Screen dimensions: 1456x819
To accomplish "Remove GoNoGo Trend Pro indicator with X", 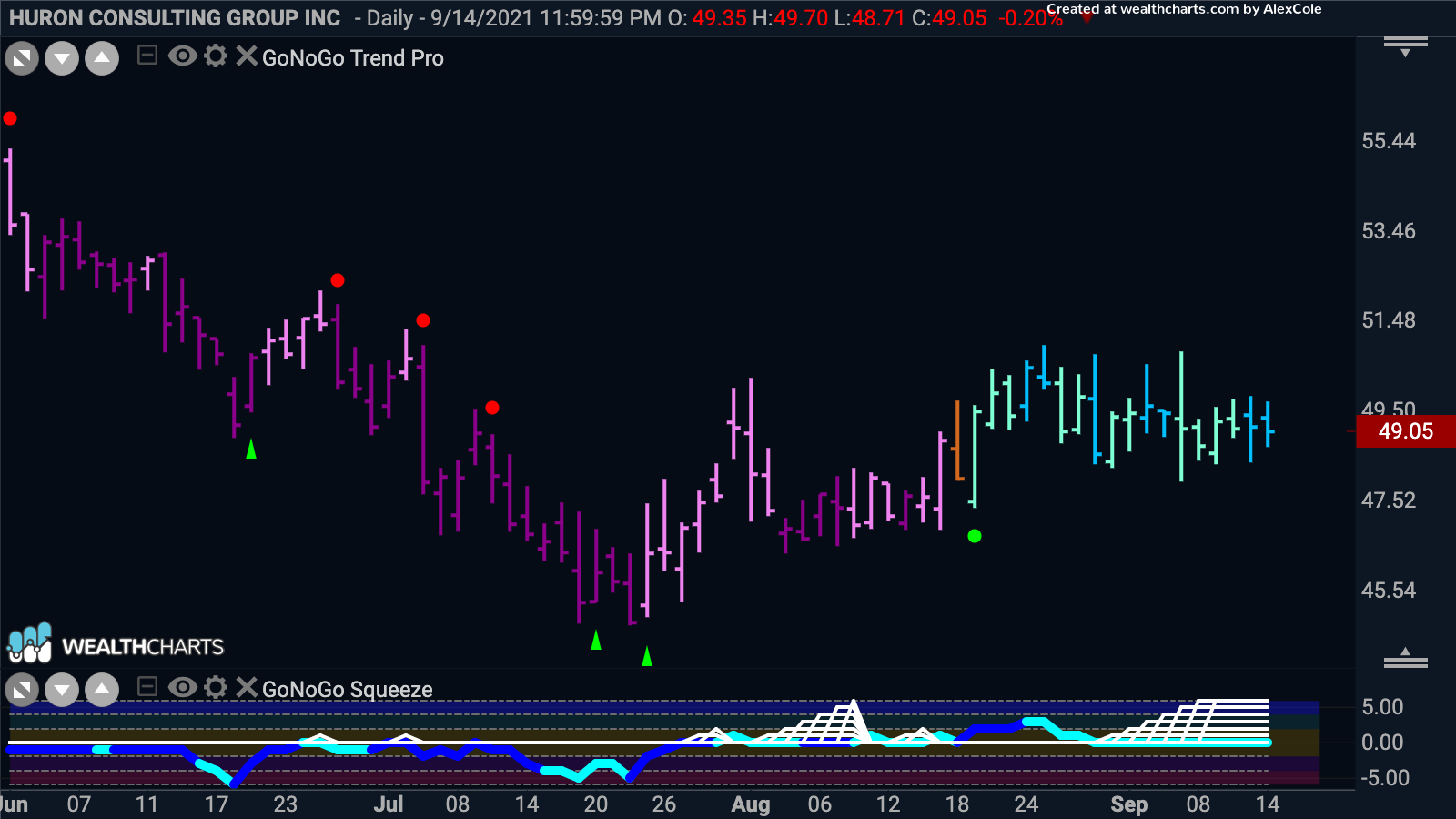I will [246, 56].
